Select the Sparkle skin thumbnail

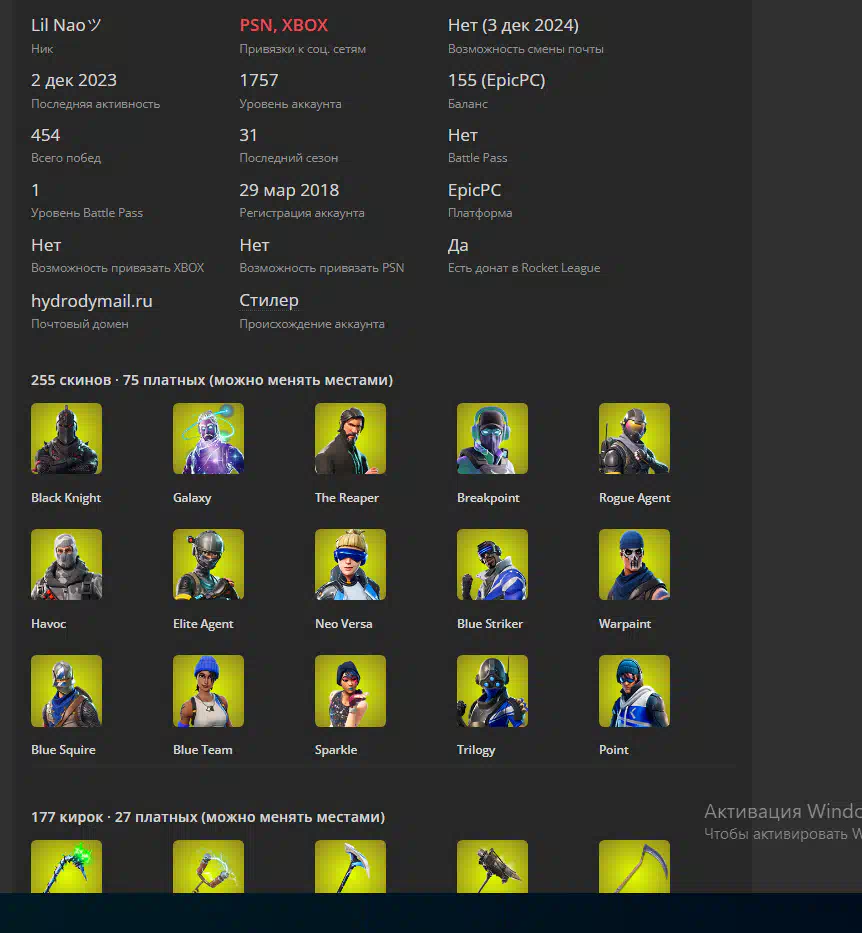tap(350, 691)
